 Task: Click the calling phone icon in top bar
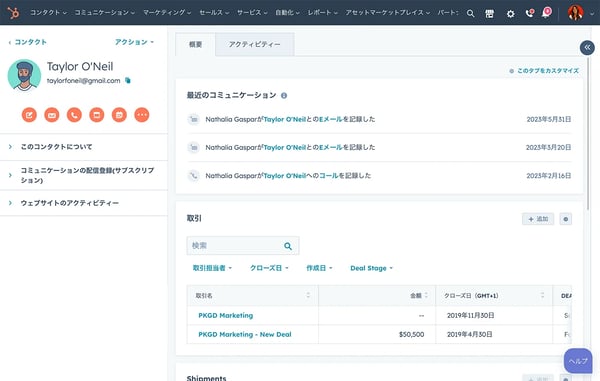(x=530, y=13)
